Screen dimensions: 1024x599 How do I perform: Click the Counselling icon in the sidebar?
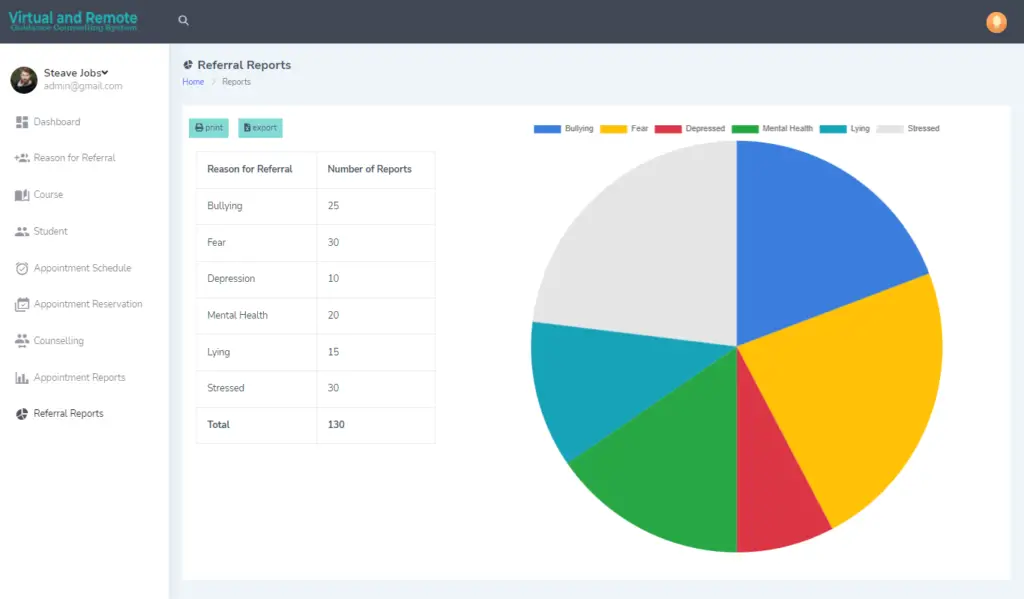(x=21, y=340)
